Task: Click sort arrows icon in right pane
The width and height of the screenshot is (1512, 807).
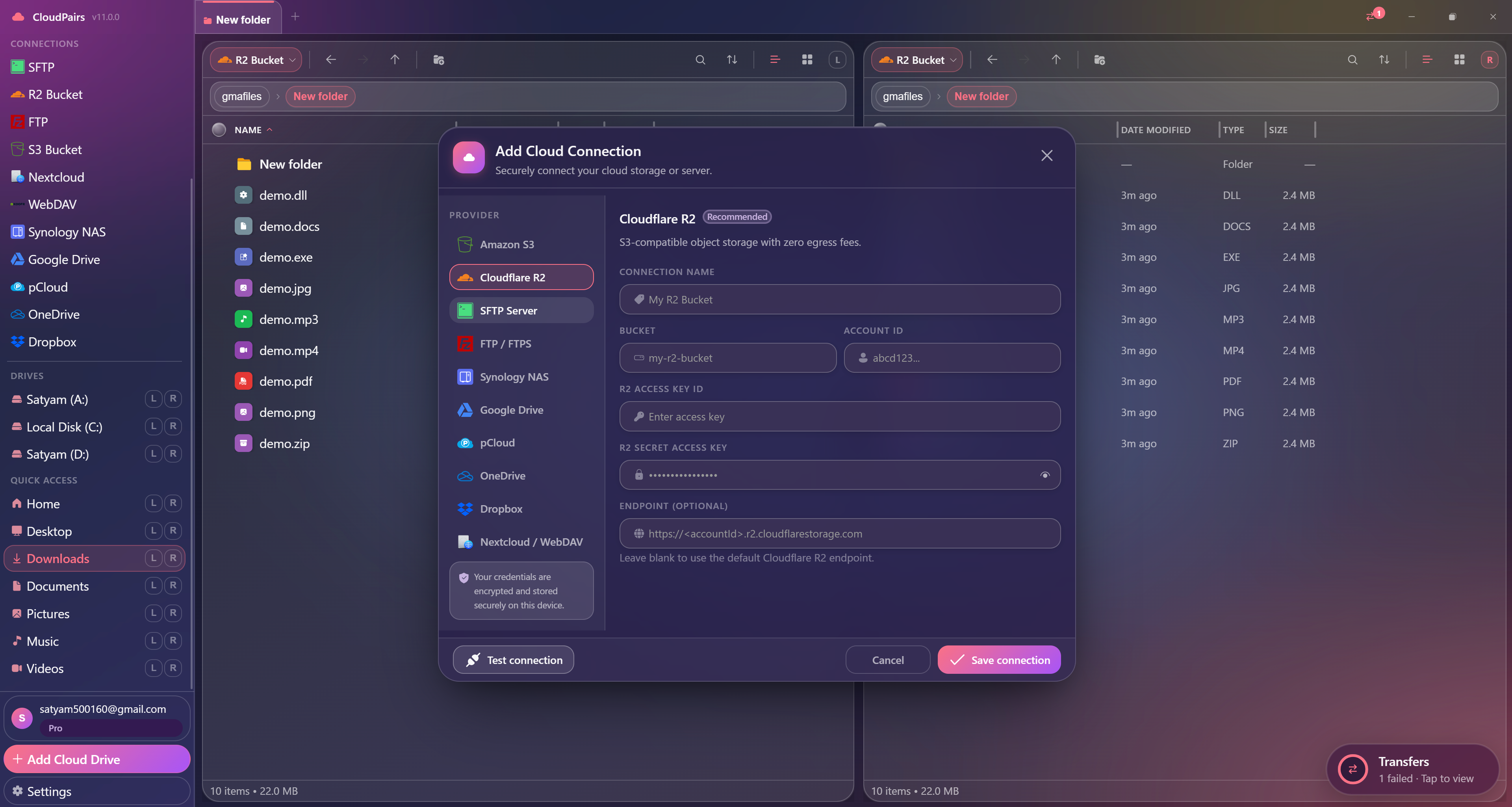Action: 1384,60
